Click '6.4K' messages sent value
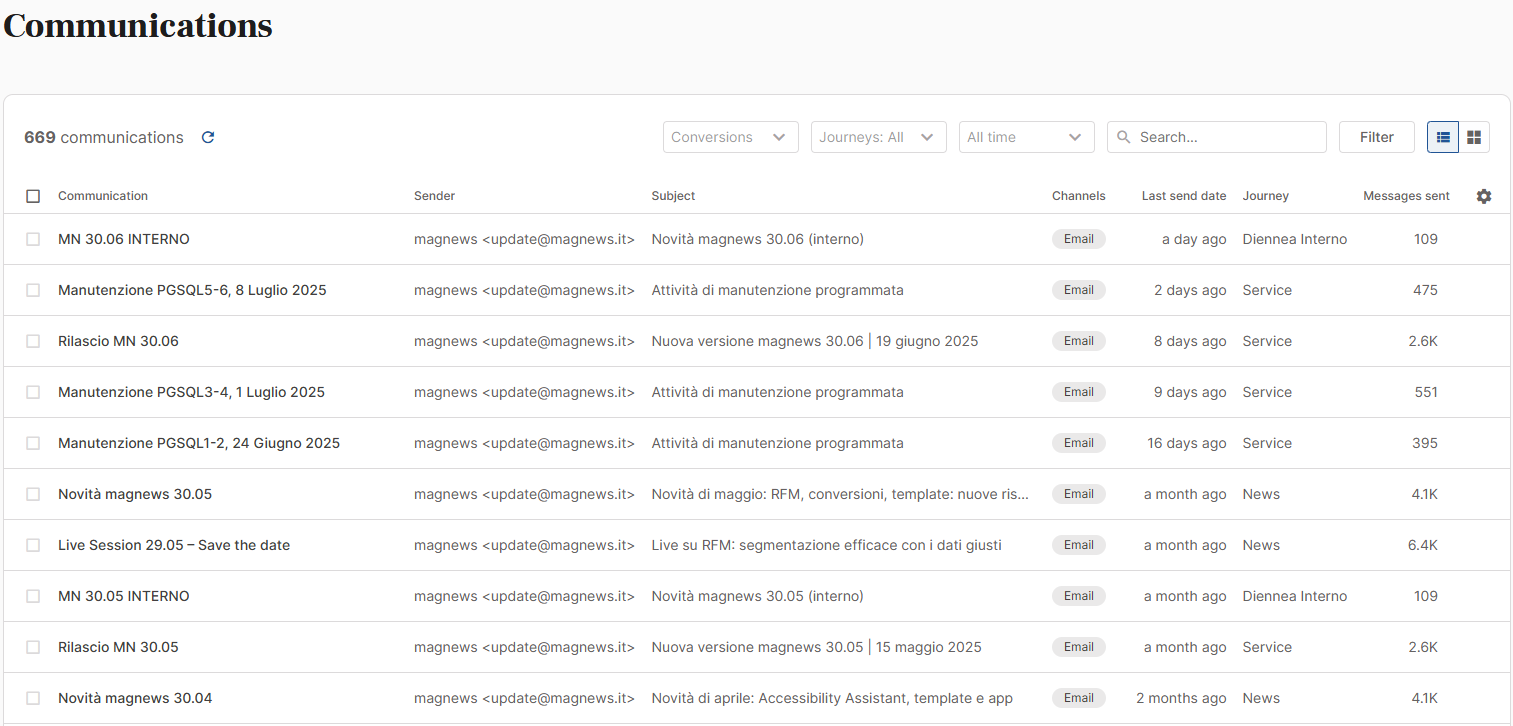Viewport: 1513px width, 726px height. point(1422,545)
